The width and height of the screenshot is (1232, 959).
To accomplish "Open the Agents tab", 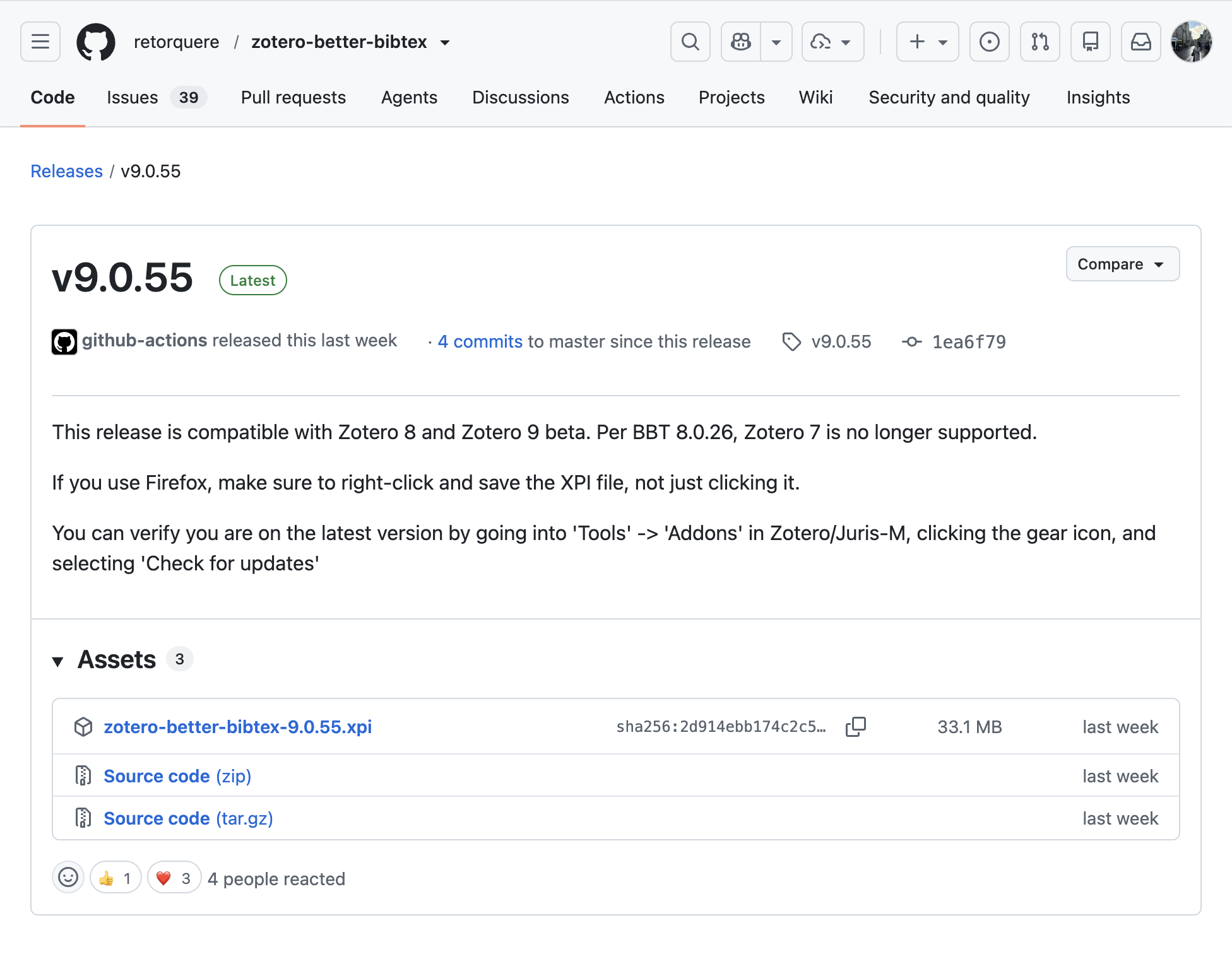I will point(409,97).
